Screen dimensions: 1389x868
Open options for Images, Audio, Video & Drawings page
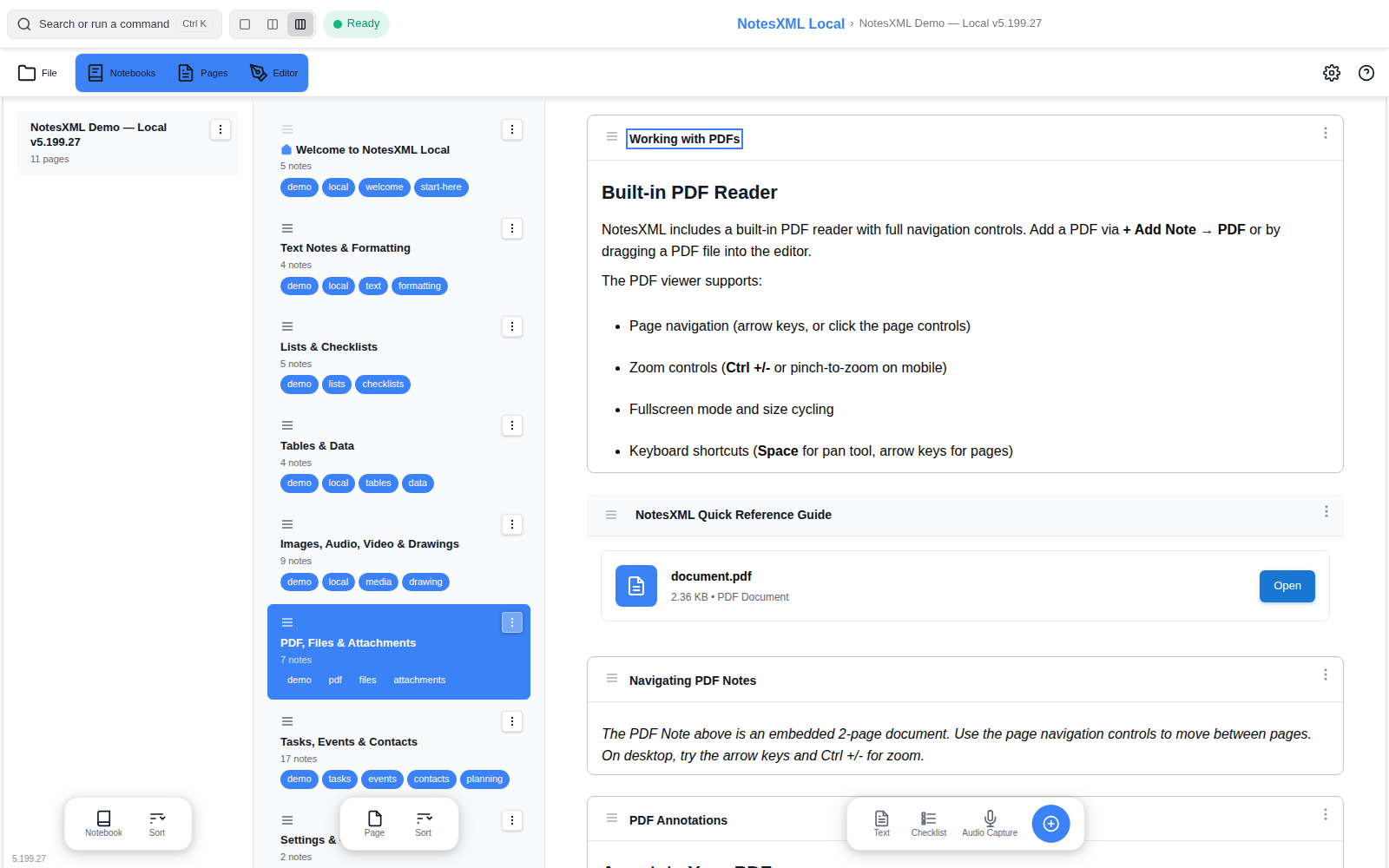512,524
